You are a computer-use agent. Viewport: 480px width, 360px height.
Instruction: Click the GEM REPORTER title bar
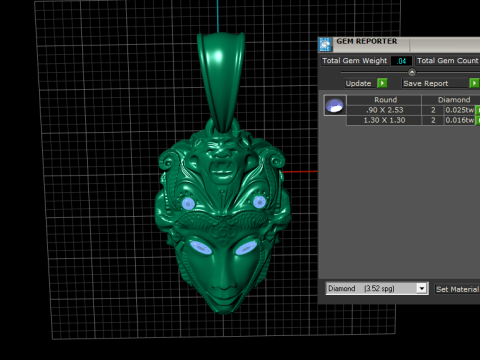coord(399,44)
